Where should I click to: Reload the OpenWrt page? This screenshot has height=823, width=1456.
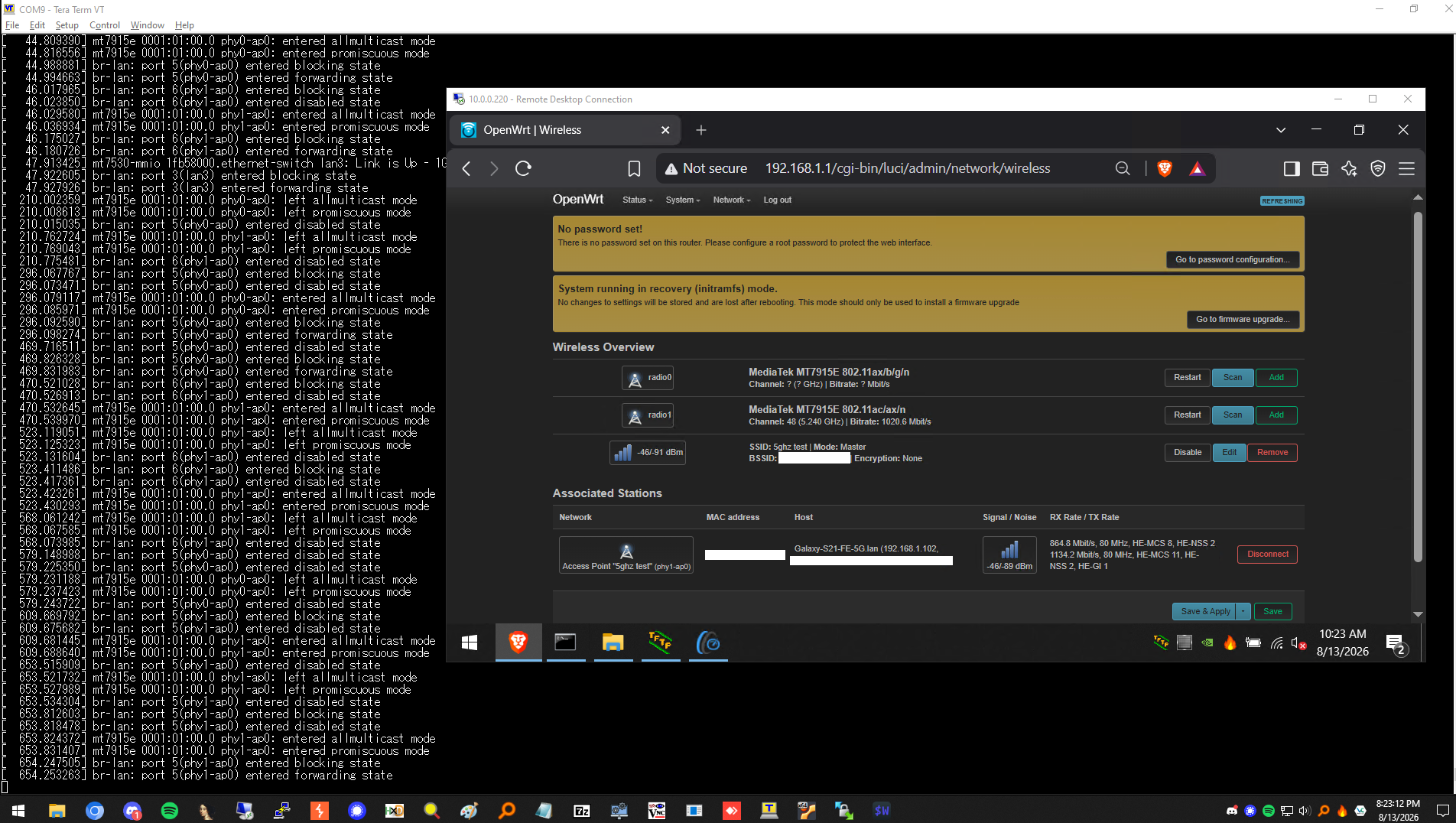pyautogui.click(x=523, y=168)
